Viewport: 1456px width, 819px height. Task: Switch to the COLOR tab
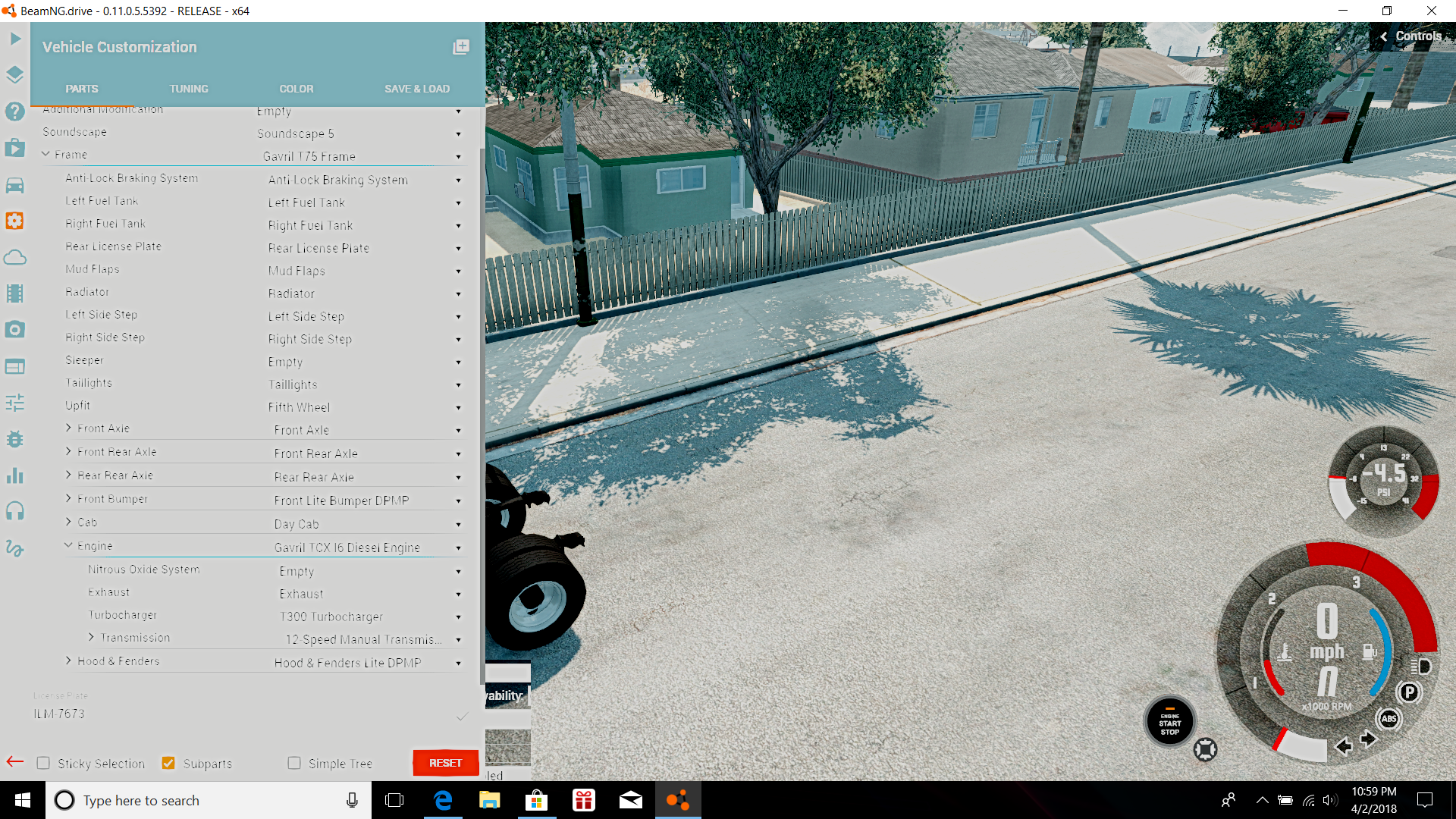[x=297, y=89]
